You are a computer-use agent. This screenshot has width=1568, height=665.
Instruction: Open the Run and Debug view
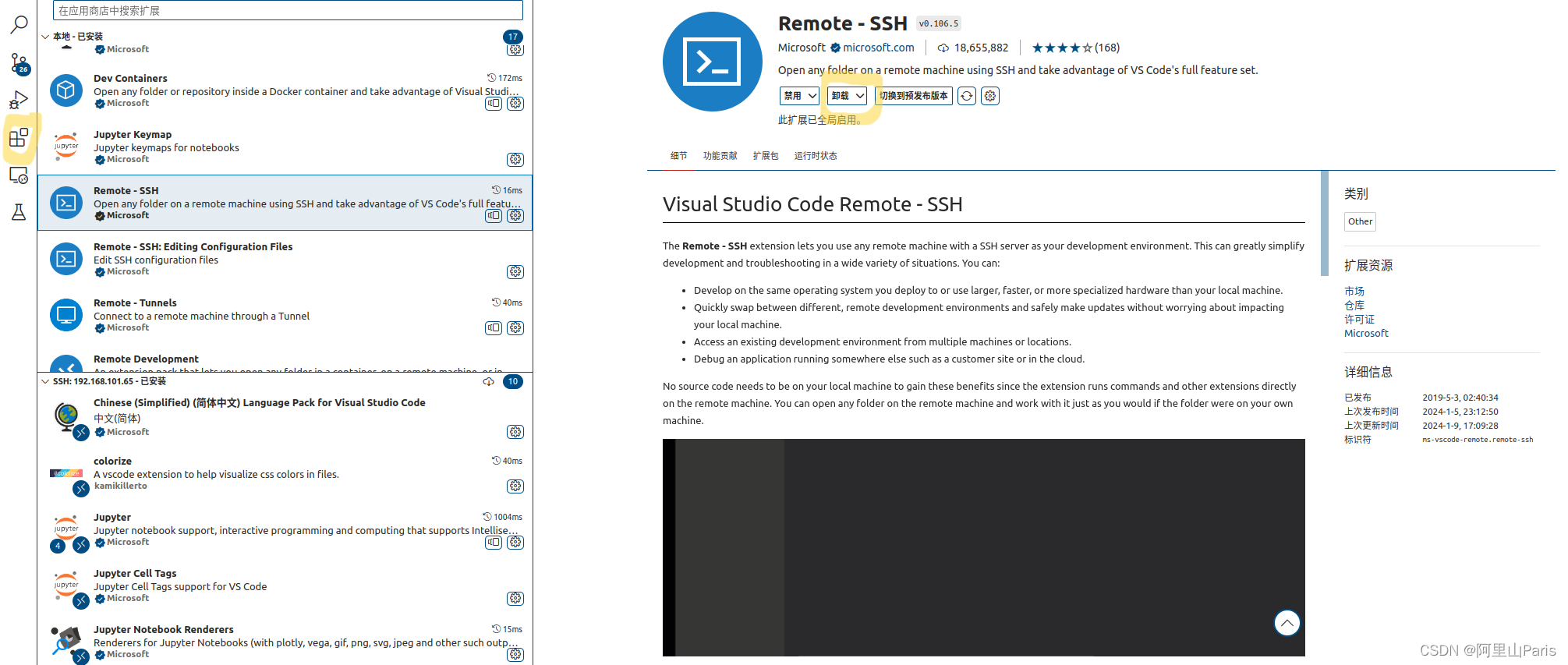tap(19, 100)
